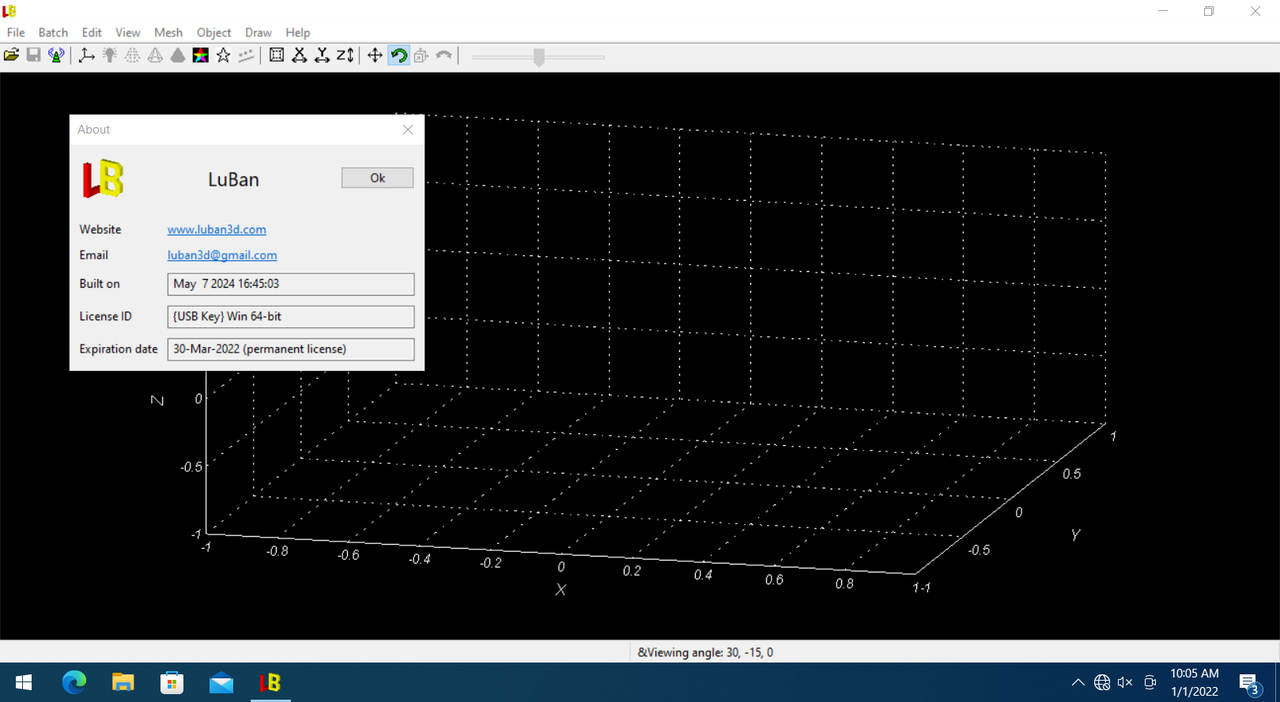Open the Windows Start menu
The width and height of the screenshot is (1280, 702).
point(24,682)
